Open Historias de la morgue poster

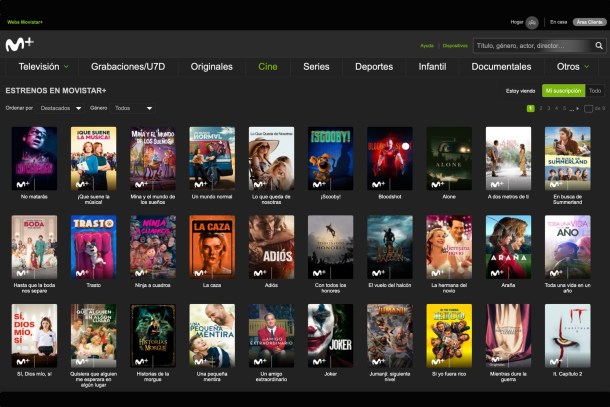[153, 336]
